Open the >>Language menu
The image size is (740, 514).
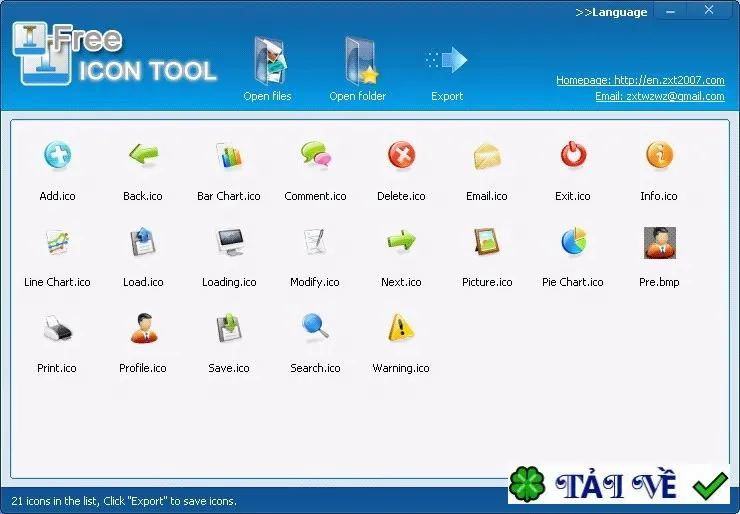(611, 12)
